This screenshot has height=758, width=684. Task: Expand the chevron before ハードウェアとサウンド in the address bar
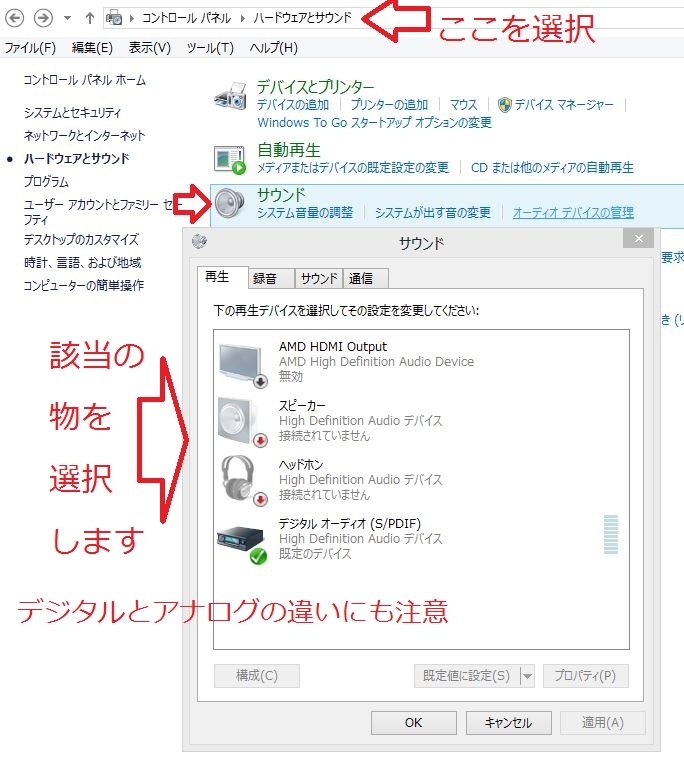tap(243, 18)
